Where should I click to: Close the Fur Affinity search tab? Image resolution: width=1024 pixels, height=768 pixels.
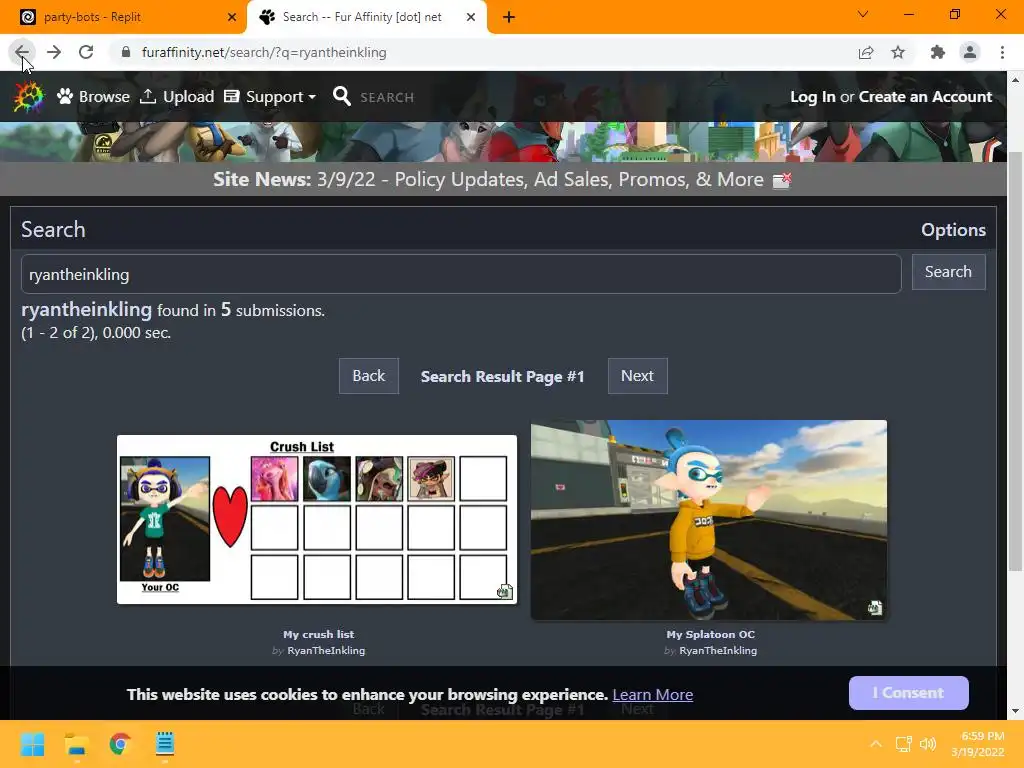click(471, 17)
